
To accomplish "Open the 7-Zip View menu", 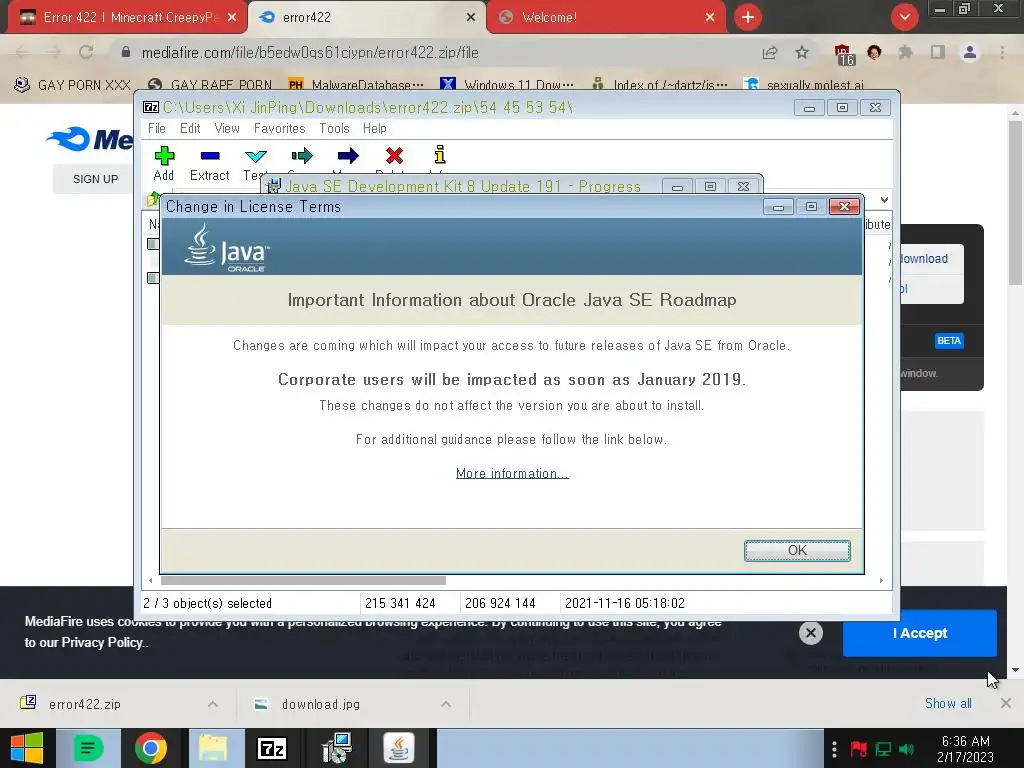I will (x=227, y=129).
